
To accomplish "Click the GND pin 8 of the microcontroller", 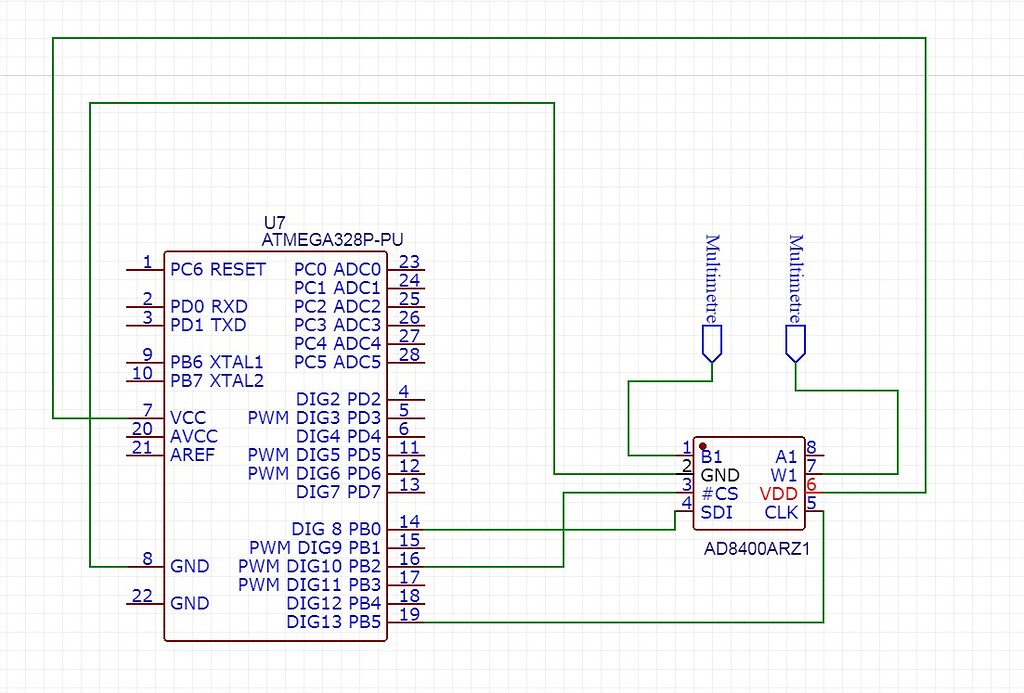I will pyautogui.click(x=189, y=566).
